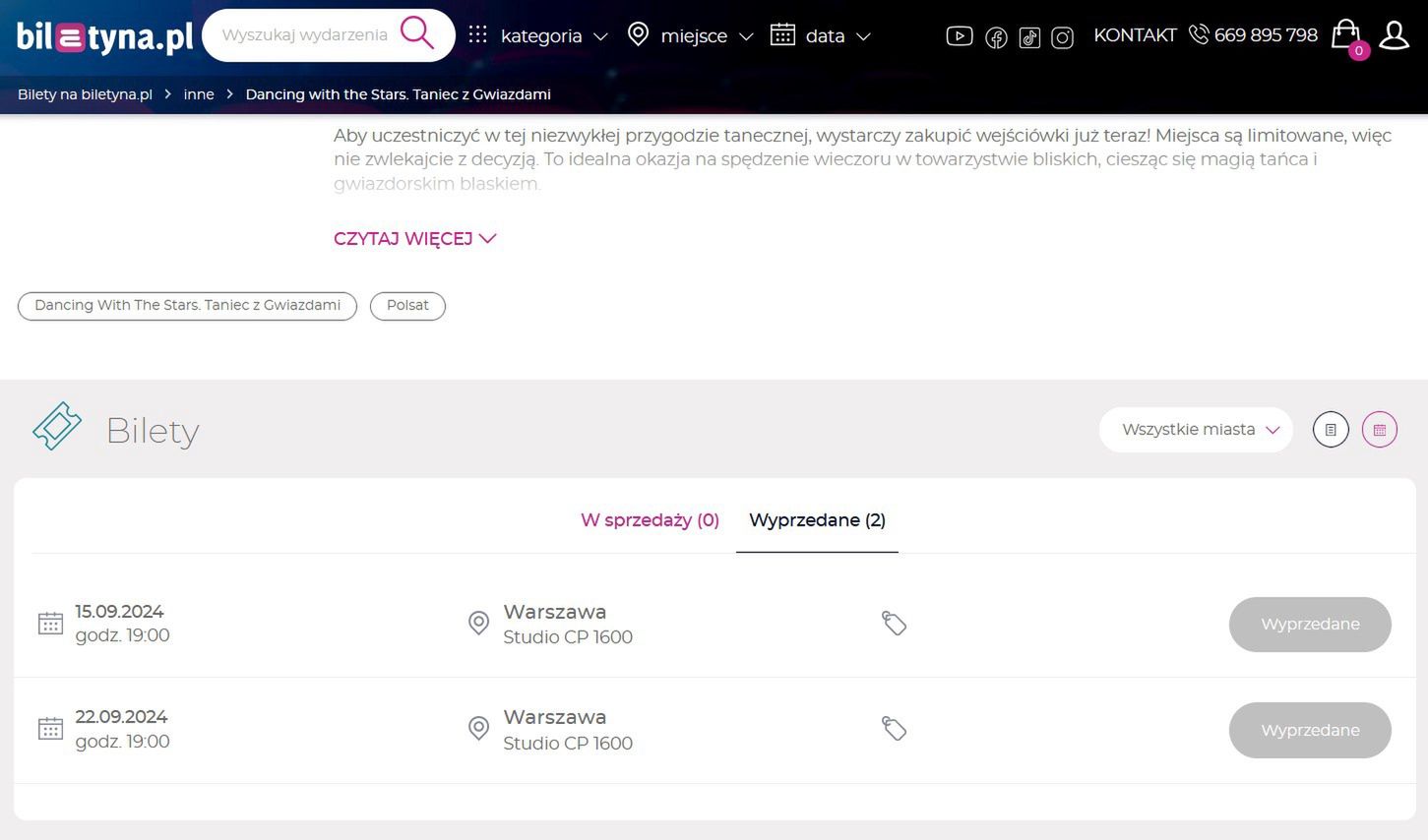Open the Instagram social icon
Viewport: 1428px width, 840px height.
(1062, 37)
